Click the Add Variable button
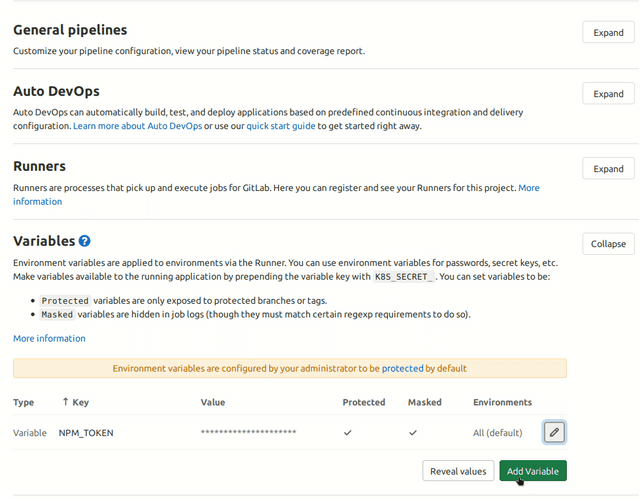Screen dimensions: 640x498 tap(533, 471)
